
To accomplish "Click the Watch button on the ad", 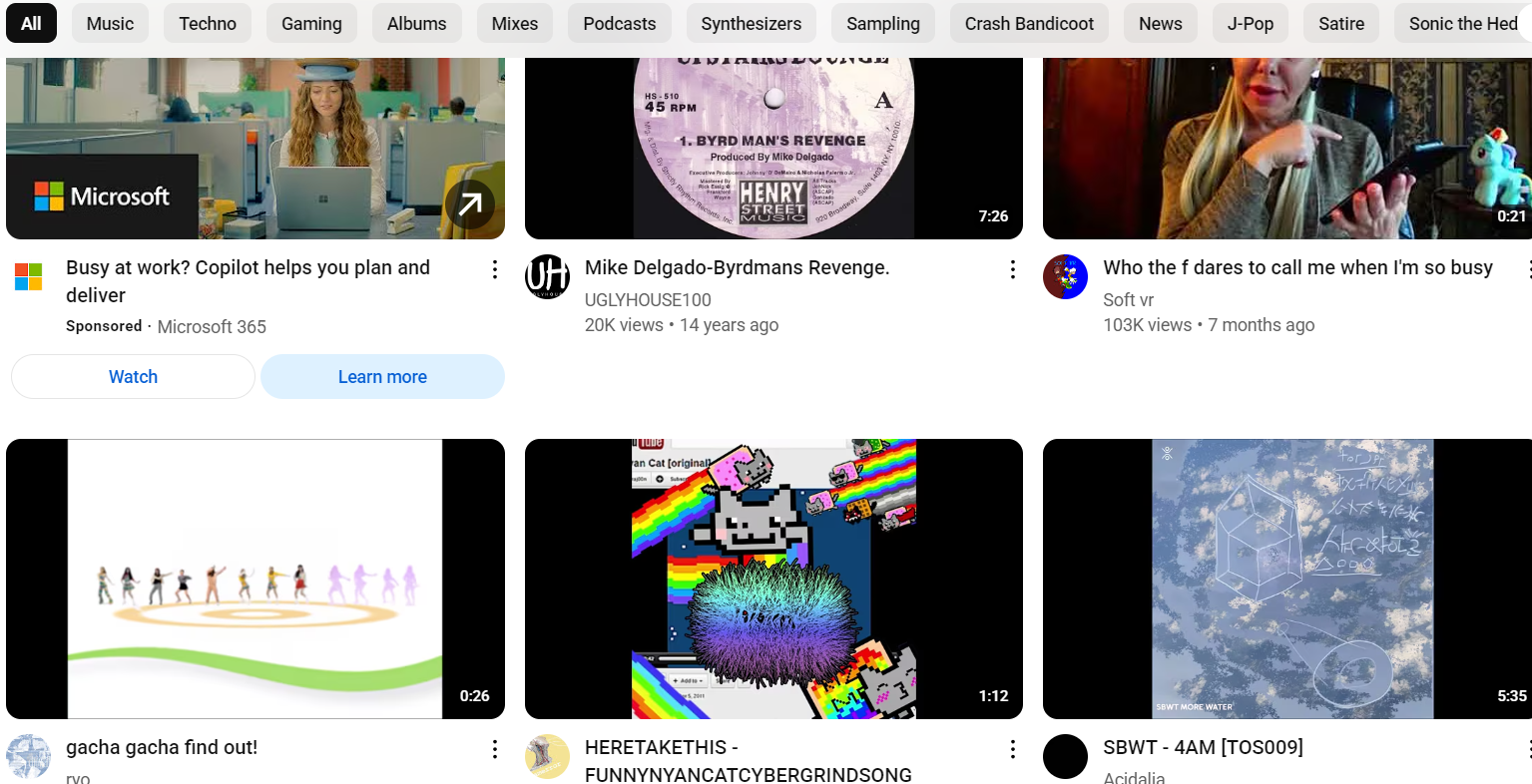I will pos(133,376).
